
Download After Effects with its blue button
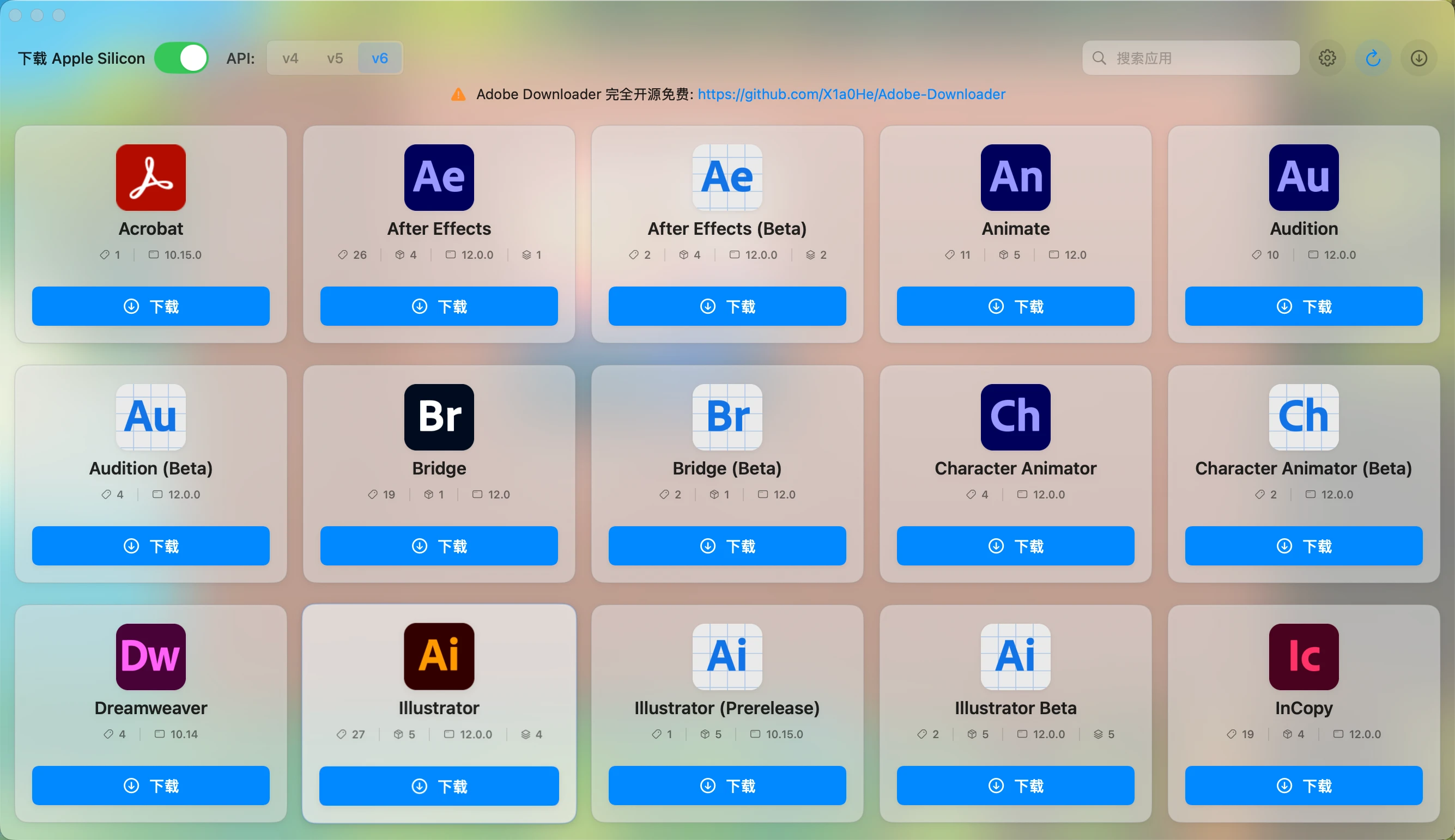pos(439,306)
